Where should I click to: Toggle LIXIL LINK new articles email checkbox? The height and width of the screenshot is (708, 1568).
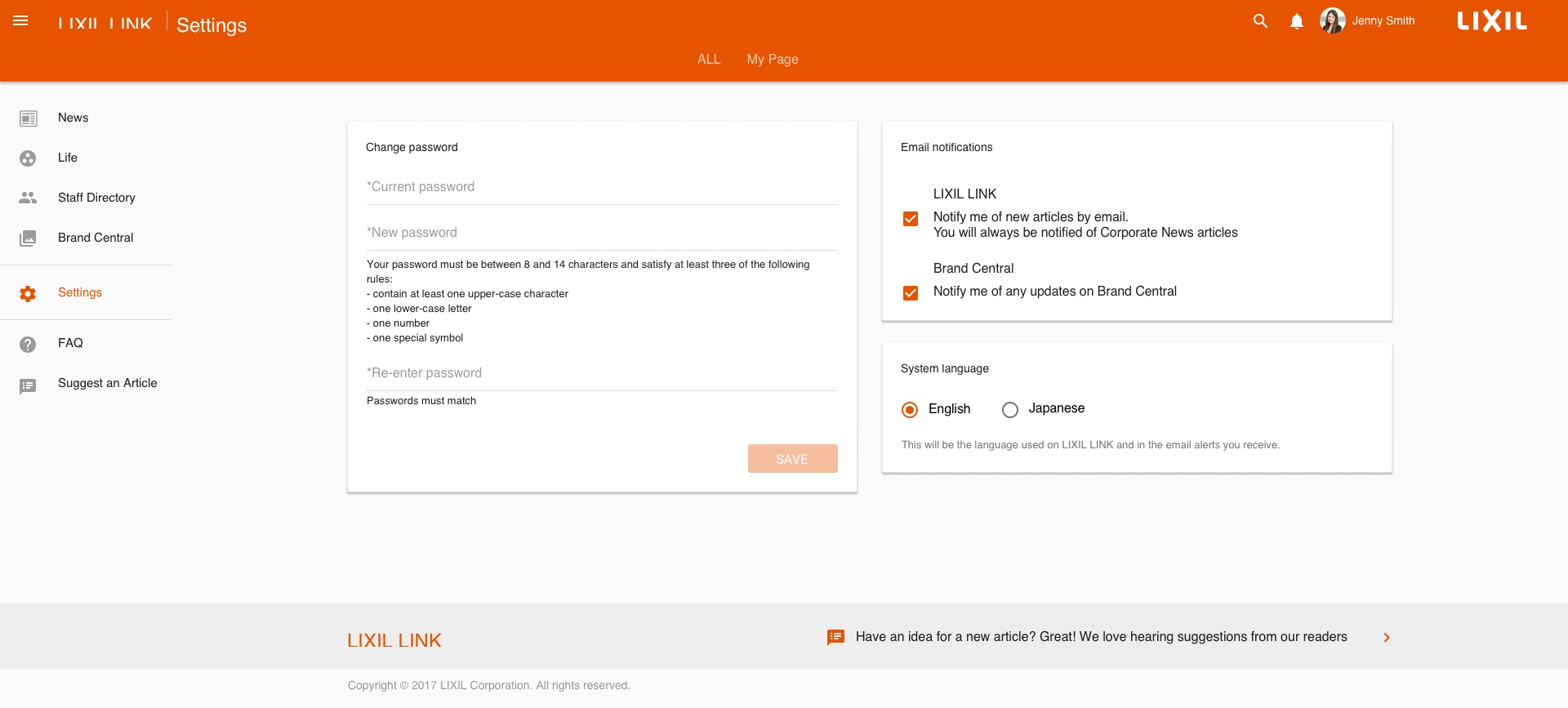[911, 219]
